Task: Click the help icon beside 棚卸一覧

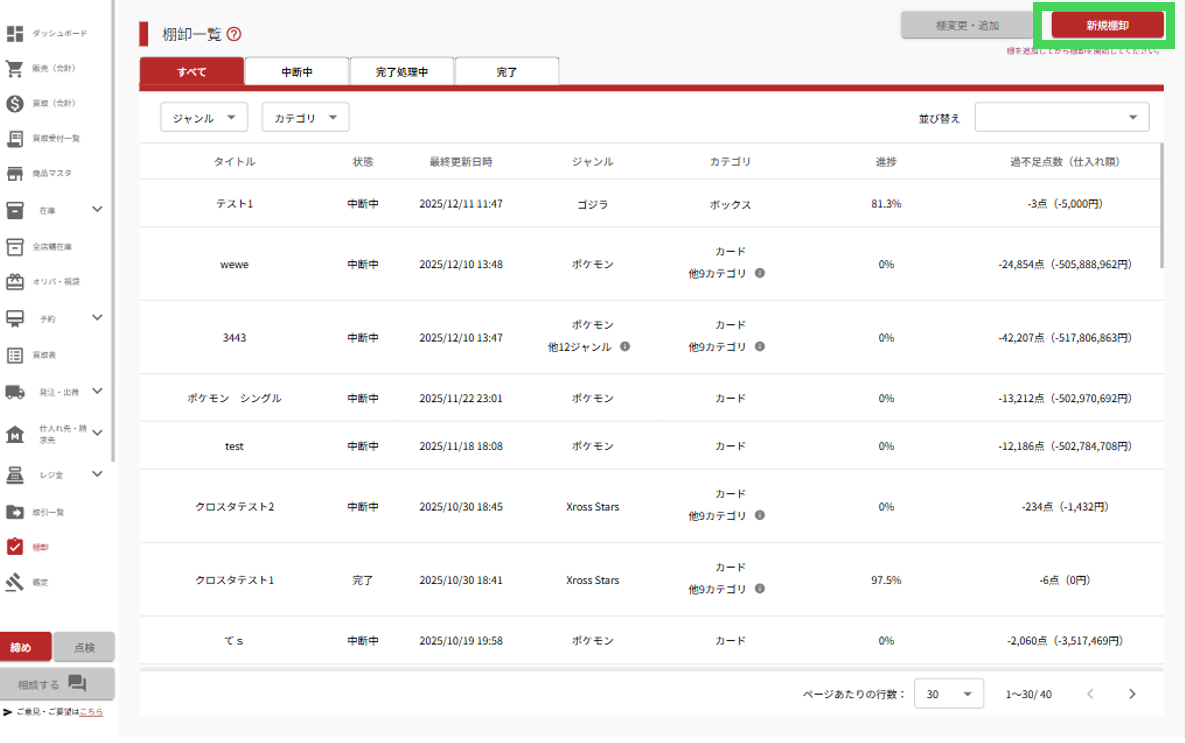Action: click(x=234, y=34)
